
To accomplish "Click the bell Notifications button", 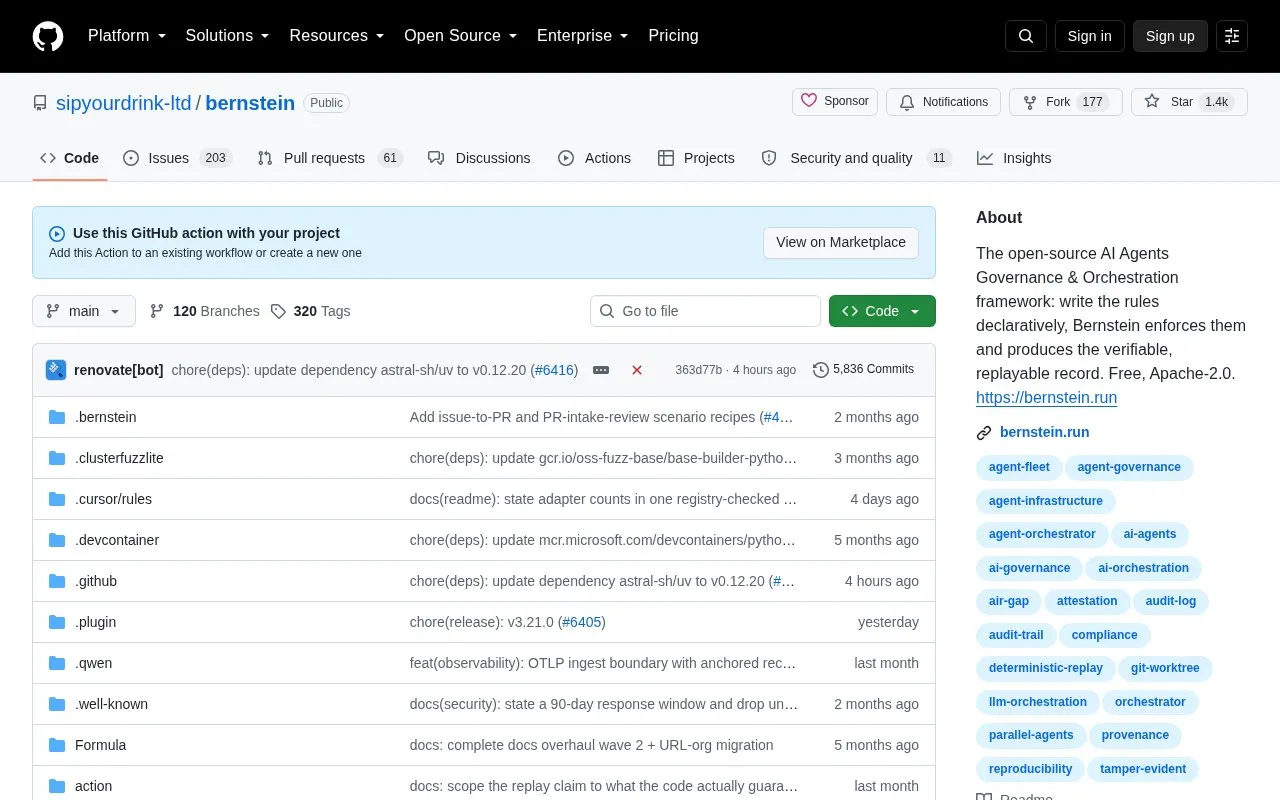I will click(x=943, y=102).
